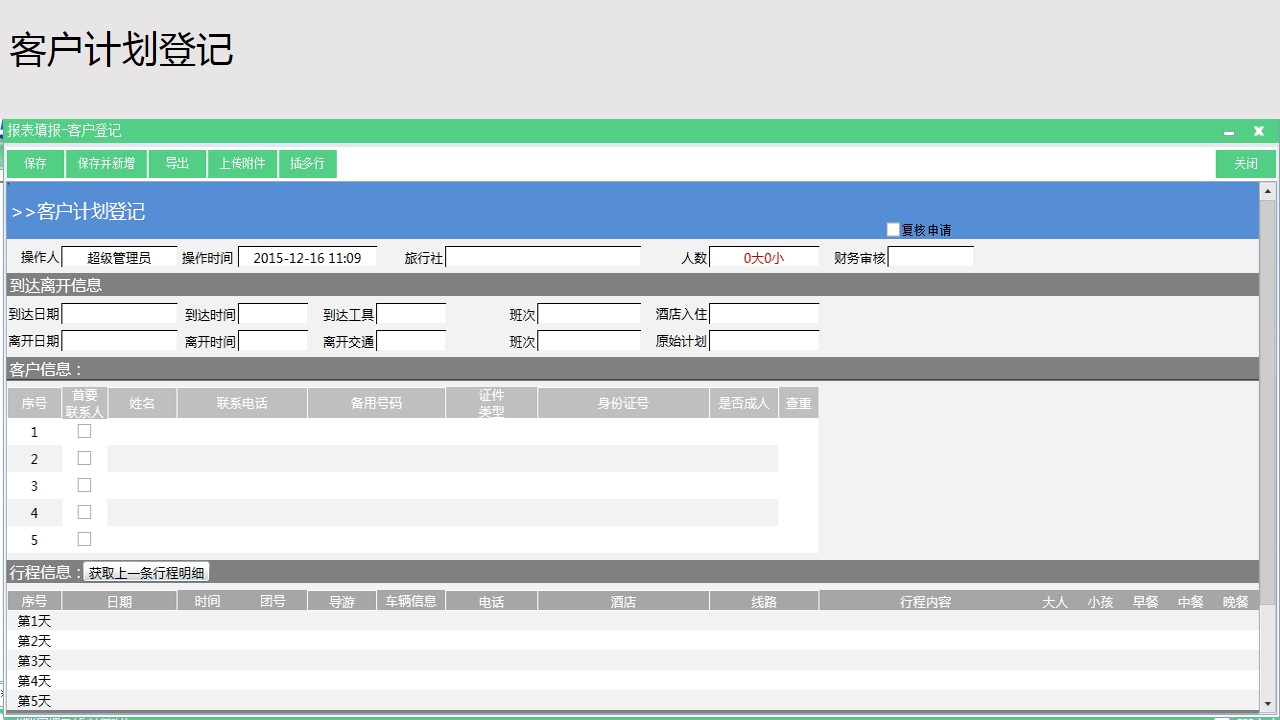The image size is (1280, 720).
Task: Click the 人数 field showing 0大0小
Action: click(x=764, y=257)
